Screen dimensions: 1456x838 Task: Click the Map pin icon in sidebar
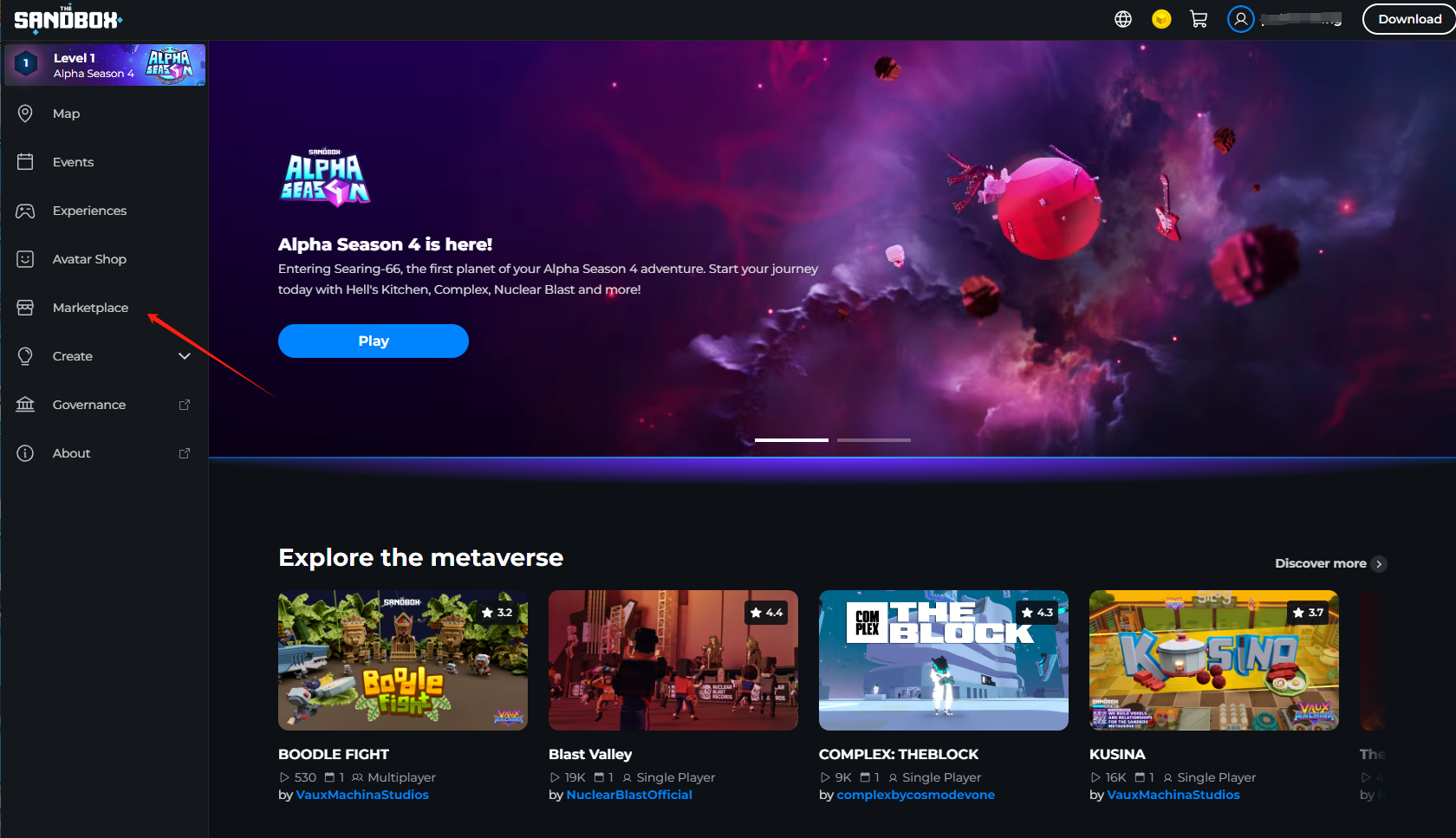(x=25, y=114)
